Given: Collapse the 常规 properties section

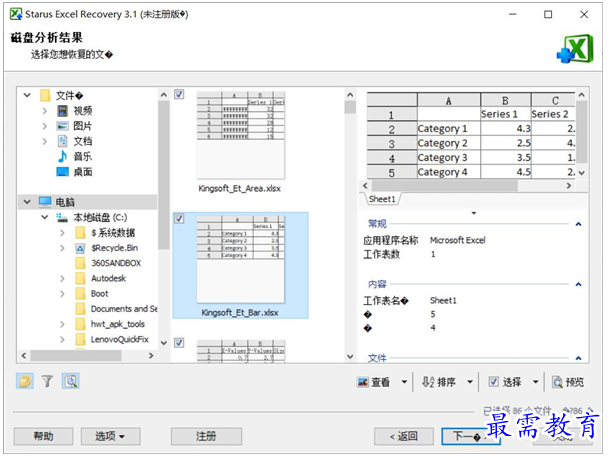Looking at the screenshot, I should 578,224.
